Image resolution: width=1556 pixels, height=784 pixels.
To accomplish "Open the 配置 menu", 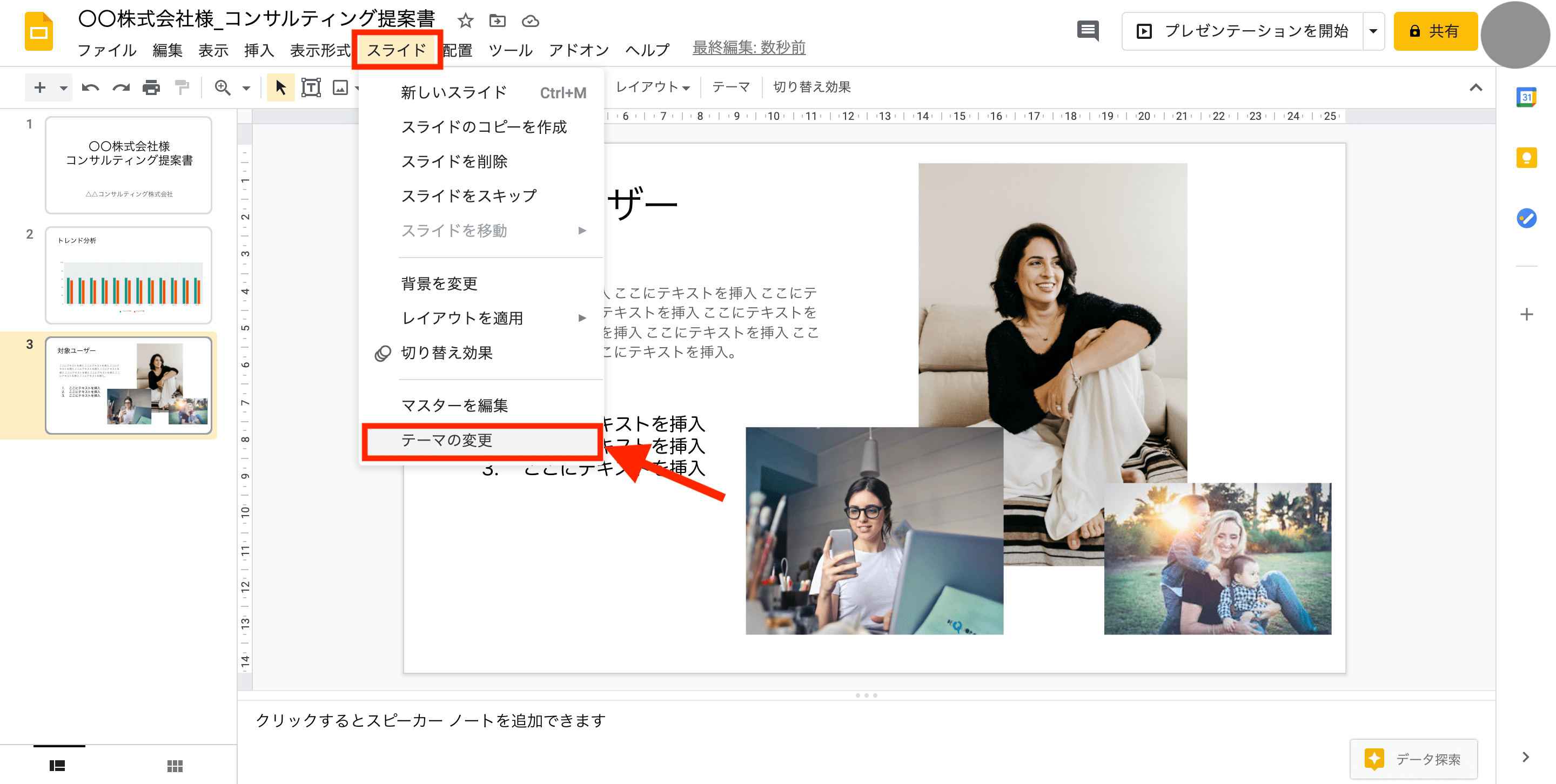I will pyautogui.click(x=458, y=50).
